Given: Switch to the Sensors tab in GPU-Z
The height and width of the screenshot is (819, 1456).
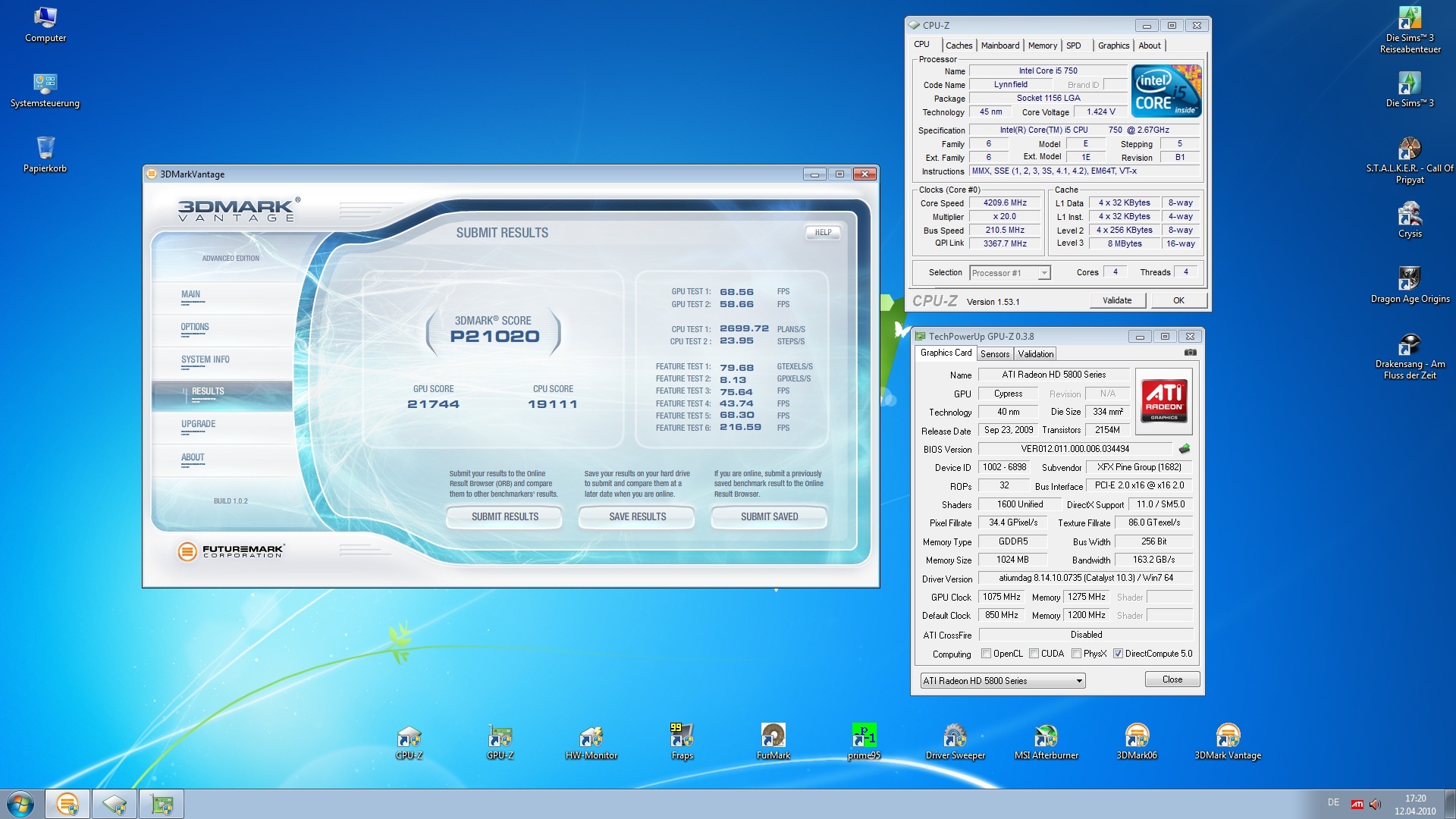Looking at the screenshot, I should click(995, 354).
